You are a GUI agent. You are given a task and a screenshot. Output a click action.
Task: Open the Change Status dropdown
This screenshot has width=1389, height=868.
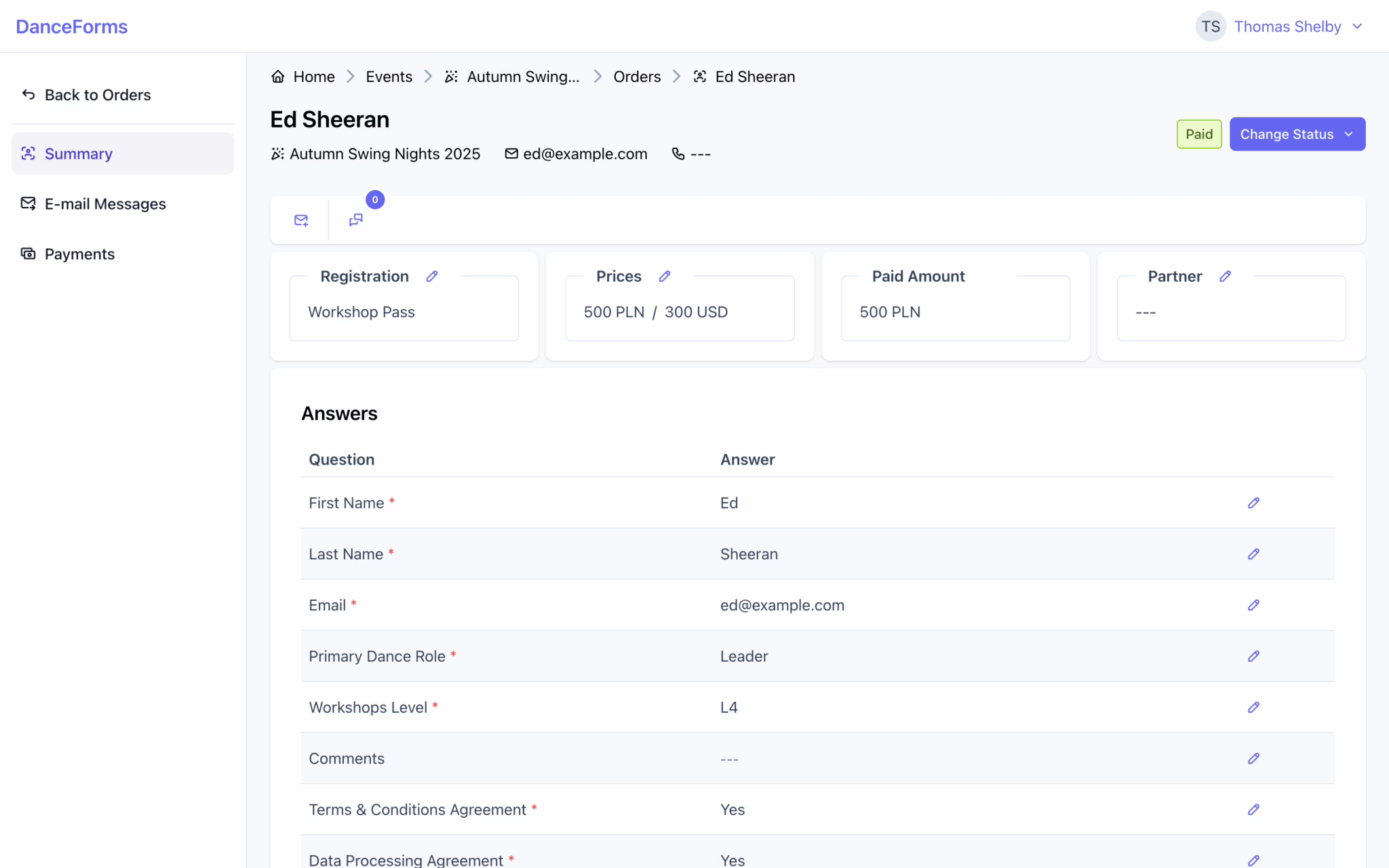[1297, 134]
